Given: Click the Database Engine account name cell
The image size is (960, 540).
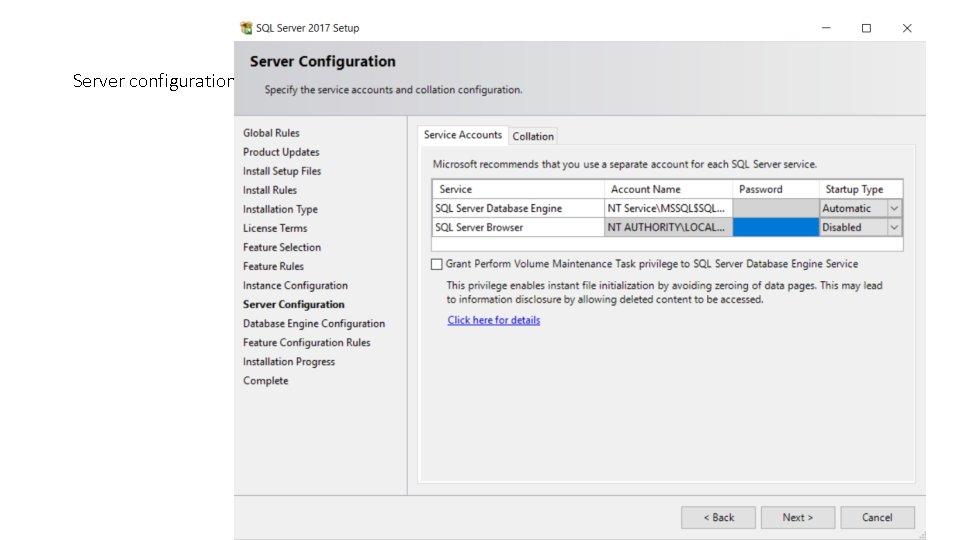Looking at the screenshot, I should click(668, 208).
